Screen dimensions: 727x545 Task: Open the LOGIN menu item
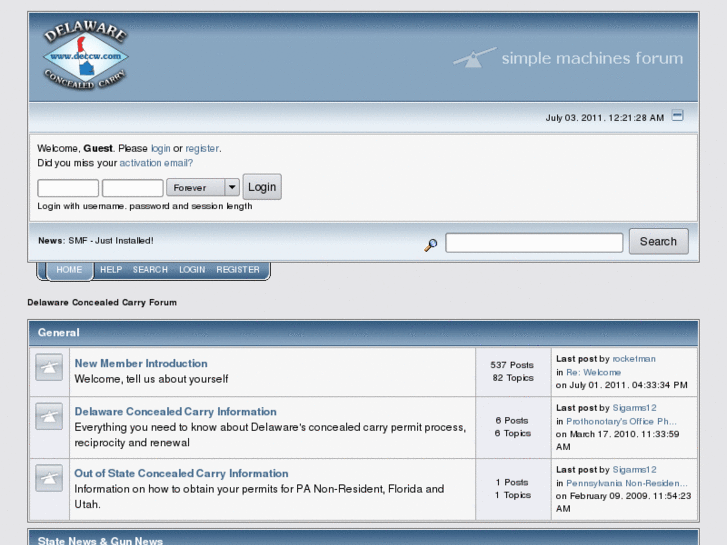[x=192, y=269]
